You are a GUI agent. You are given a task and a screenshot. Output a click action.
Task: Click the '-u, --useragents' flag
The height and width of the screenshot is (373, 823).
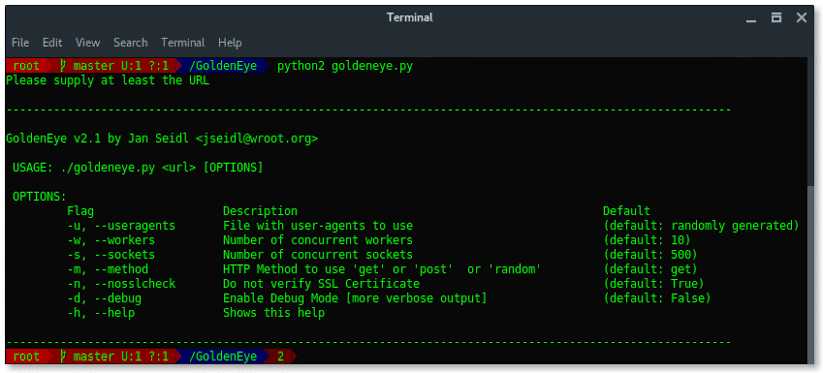click(x=121, y=226)
